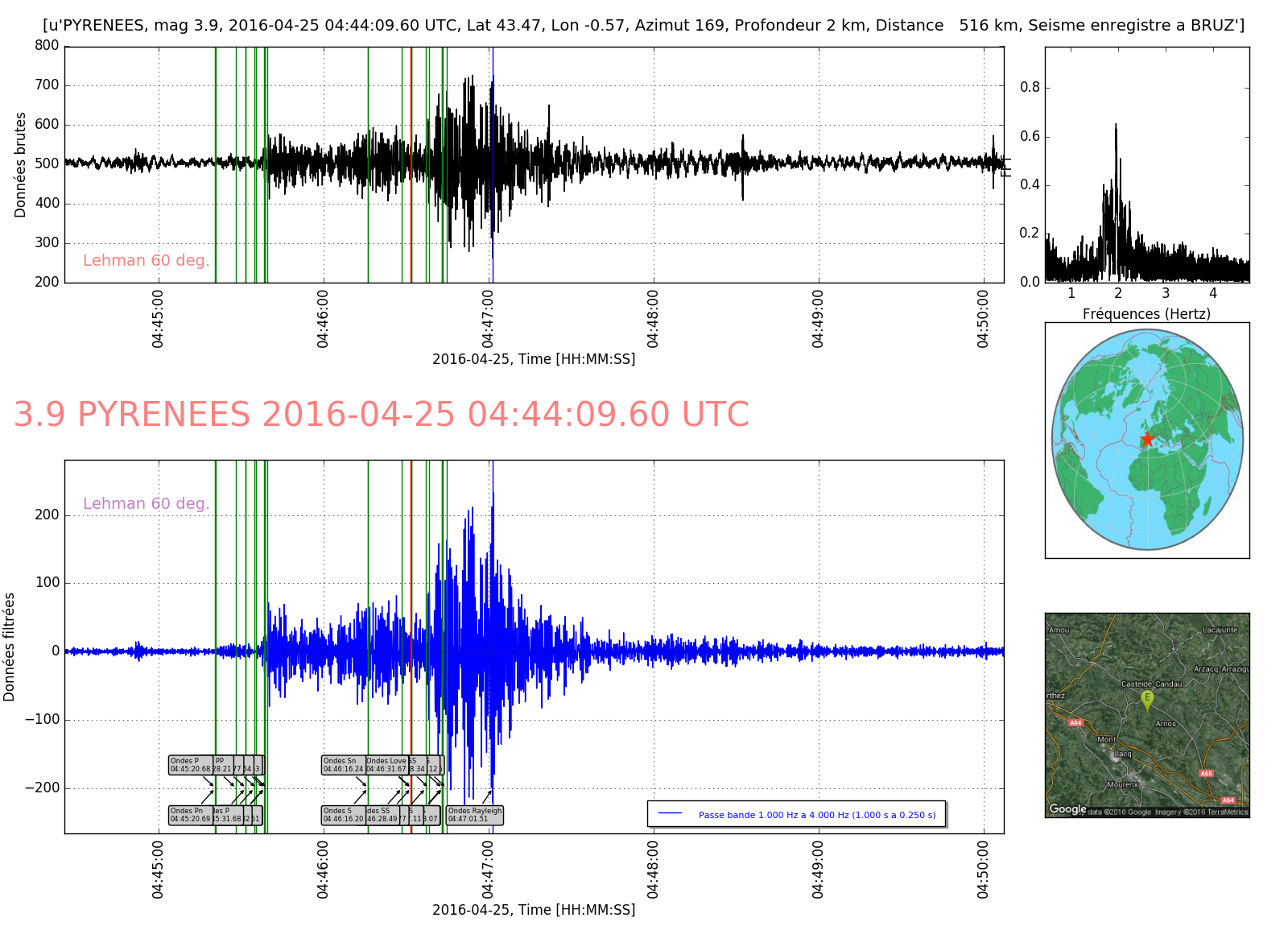Select the Ondes Rayleigh annotation box
The width and height of the screenshot is (1288, 926).
pos(475,815)
